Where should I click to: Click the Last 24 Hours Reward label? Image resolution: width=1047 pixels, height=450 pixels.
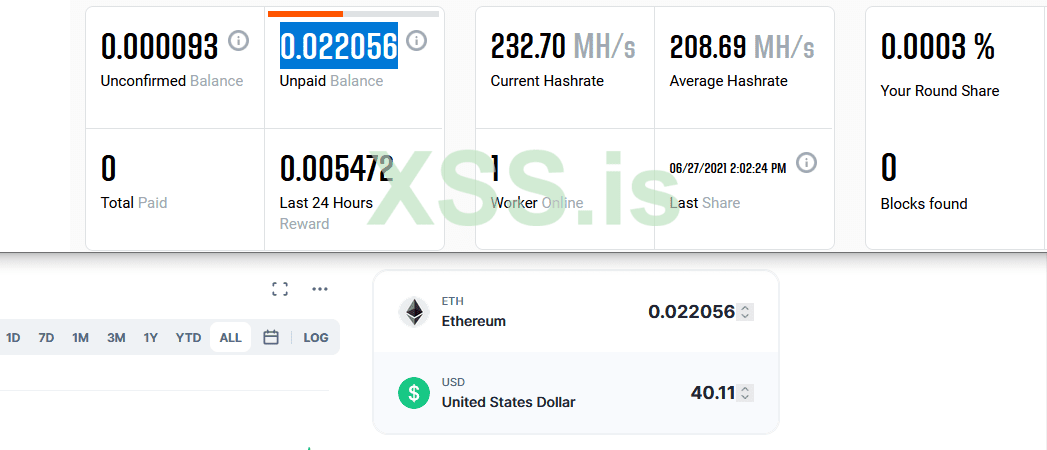326,213
